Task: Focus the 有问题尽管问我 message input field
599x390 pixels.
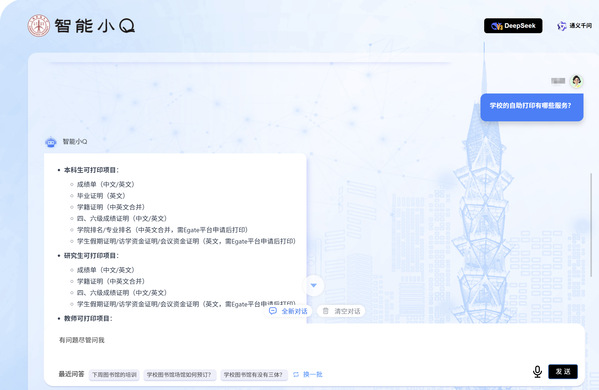Action: coord(314,344)
